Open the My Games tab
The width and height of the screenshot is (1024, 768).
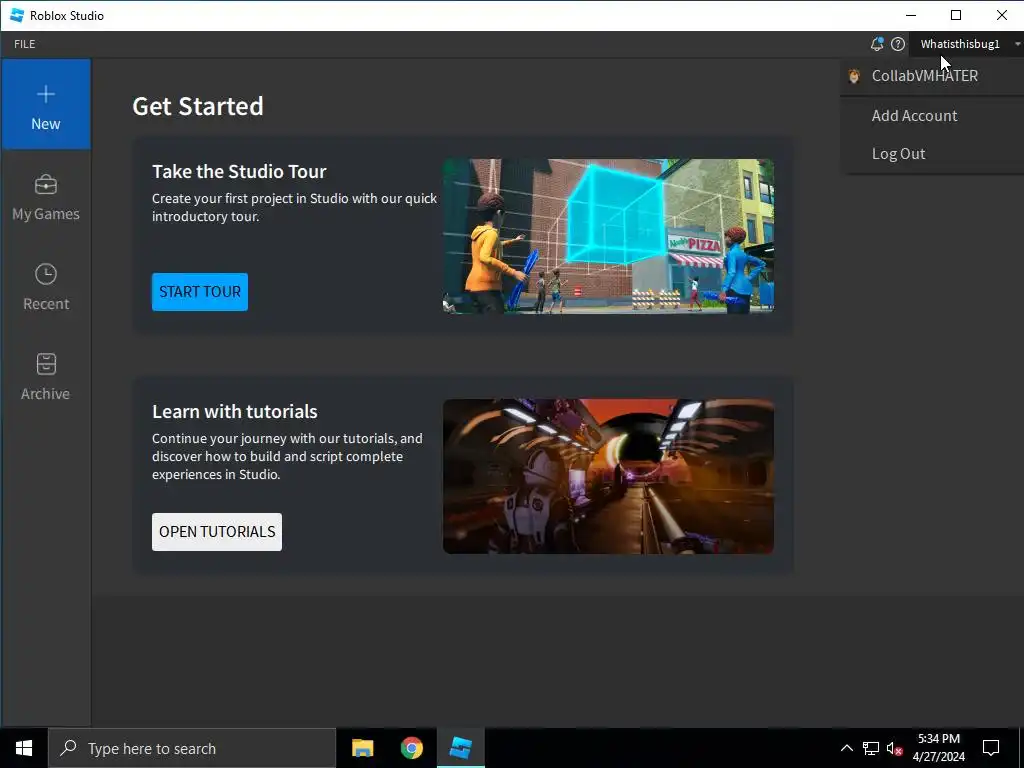tap(46, 197)
